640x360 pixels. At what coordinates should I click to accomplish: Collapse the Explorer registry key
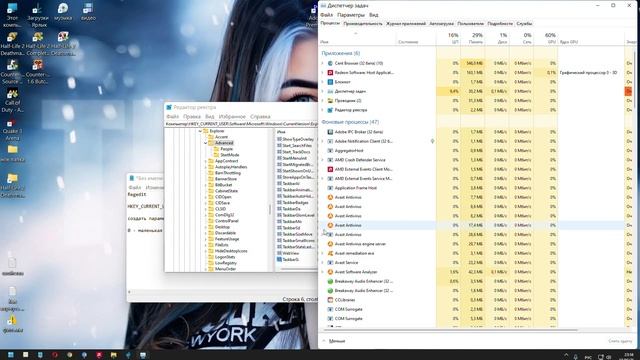200,131
